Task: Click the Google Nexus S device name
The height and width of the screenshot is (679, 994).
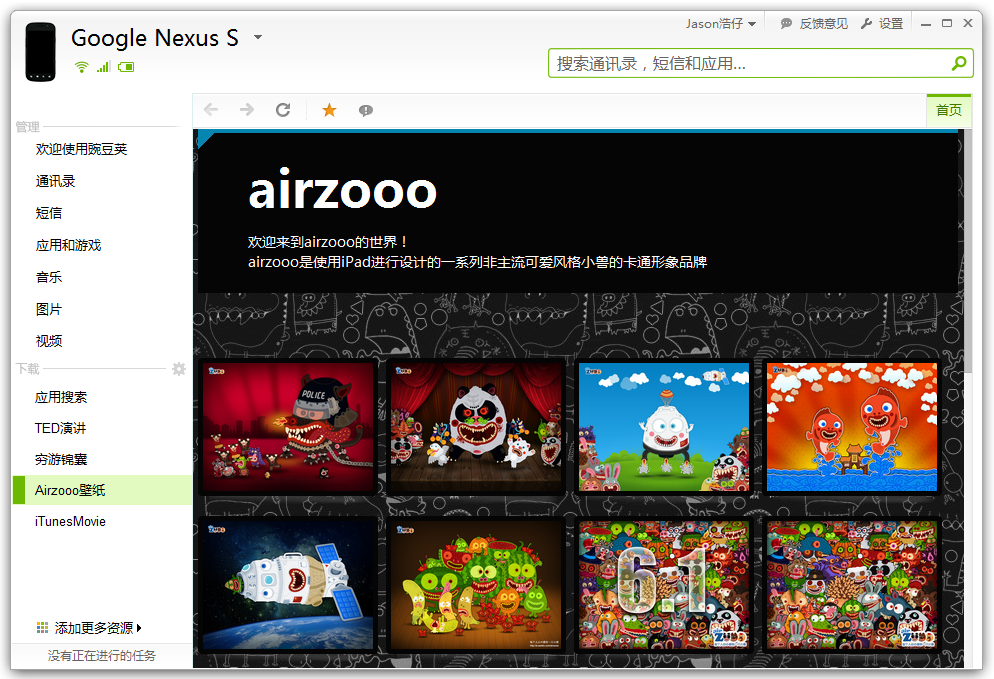Action: pyautogui.click(x=155, y=38)
